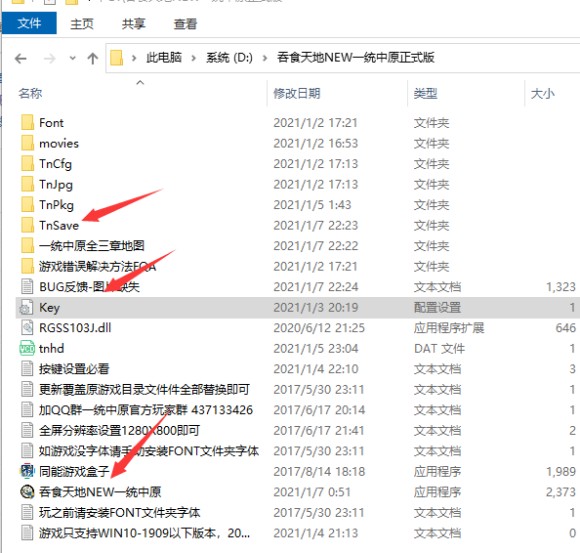The height and width of the screenshot is (553, 580).
Task: Click the file name tnhd
Action: pyautogui.click(x=51, y=348)
